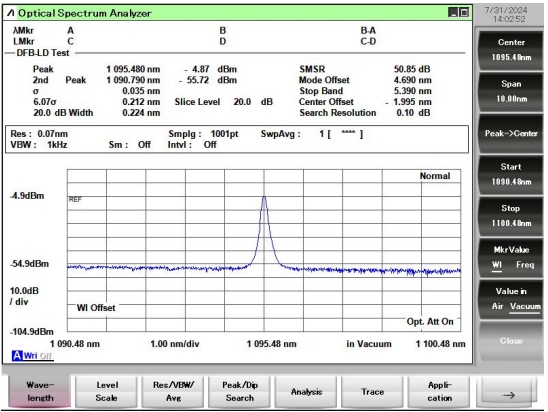The height and width of the screenshot is (412, 548).
Task: Adjust the Span 10.00nm softkey
Action: 511,91
